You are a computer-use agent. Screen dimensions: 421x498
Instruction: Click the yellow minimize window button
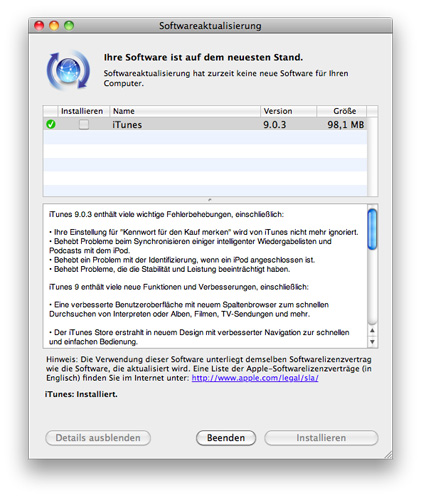pyautogui.click(x=54, y=26)
